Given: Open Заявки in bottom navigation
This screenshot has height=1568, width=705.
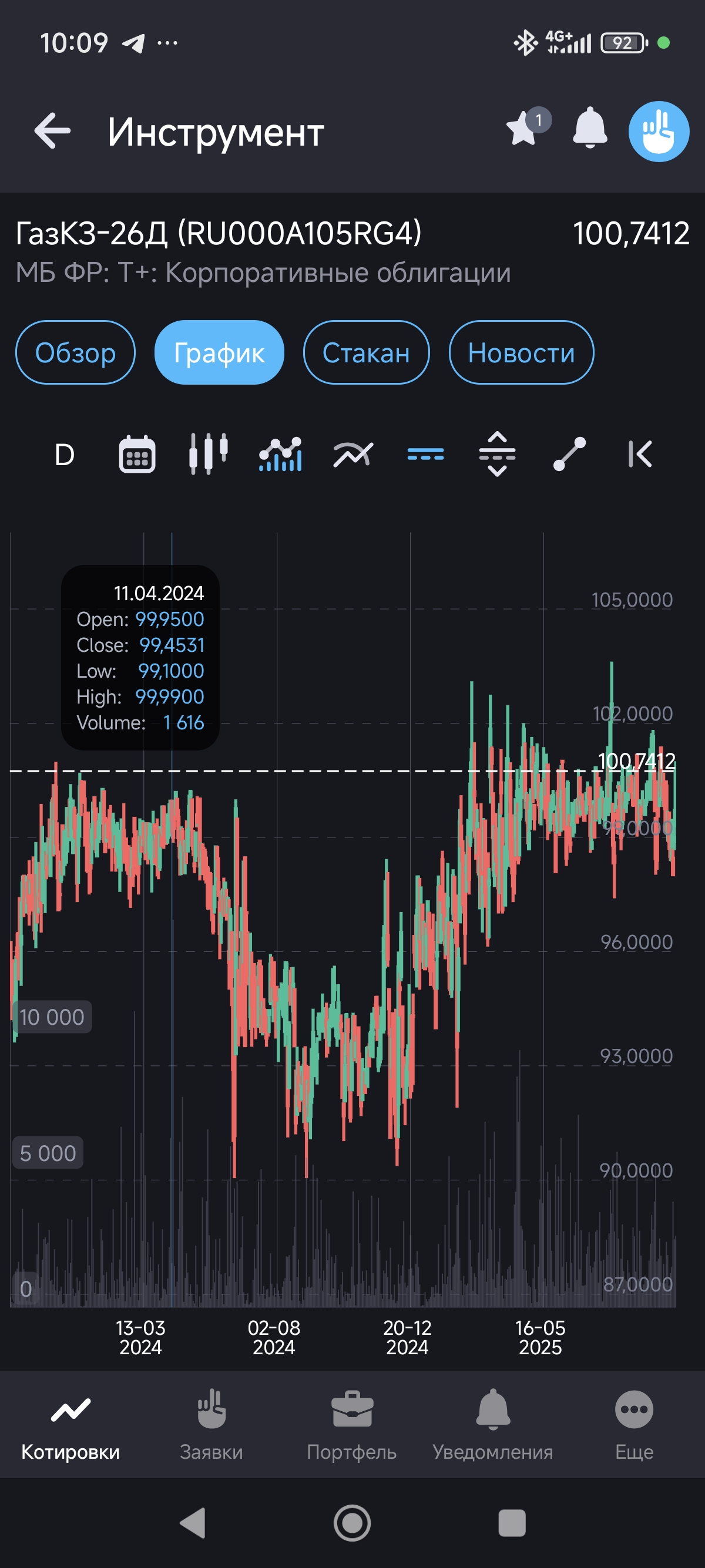Looking at the screenshot, I should tap(211, 1425).
